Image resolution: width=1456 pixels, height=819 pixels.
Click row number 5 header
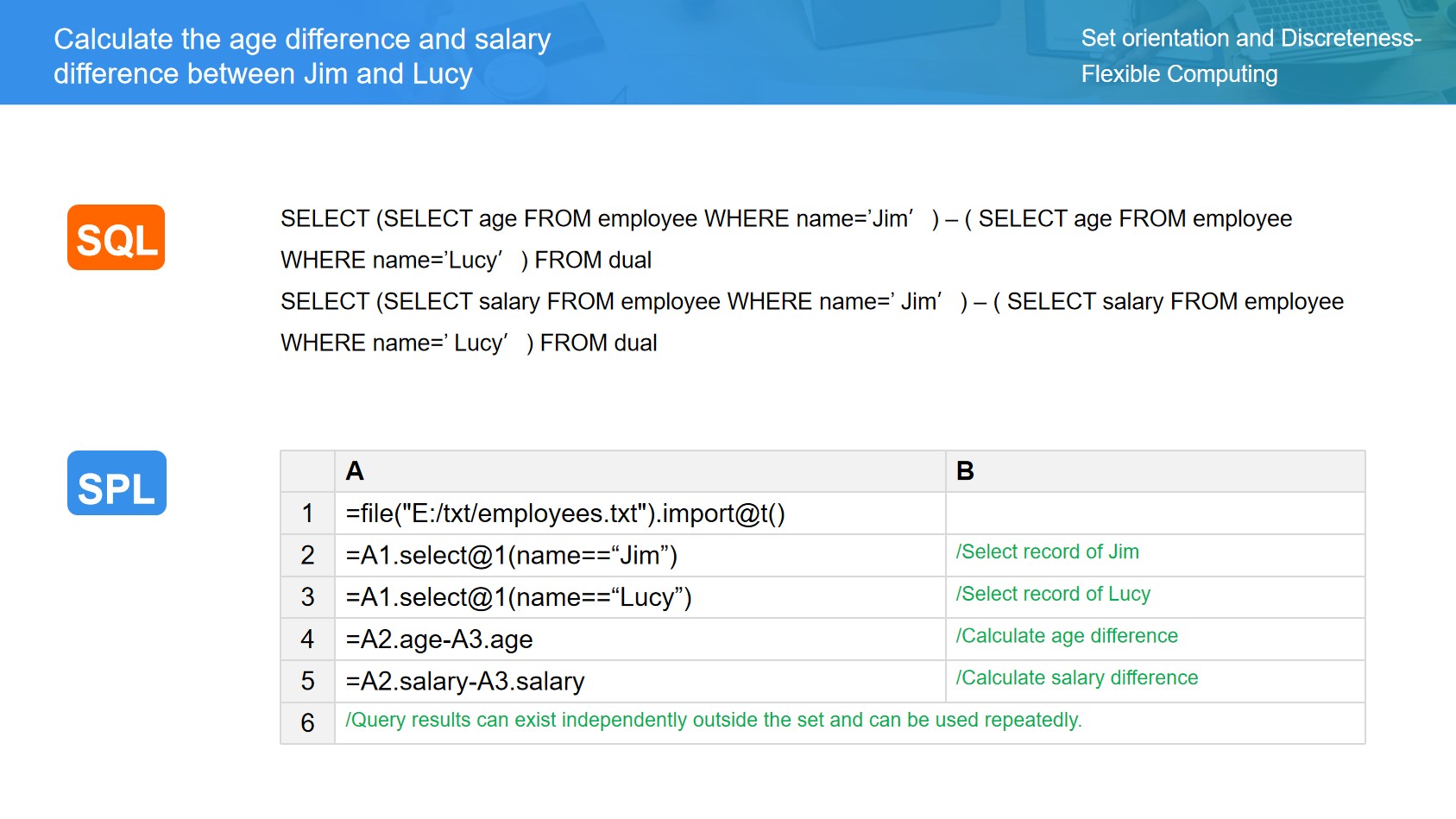click(307, 681)
